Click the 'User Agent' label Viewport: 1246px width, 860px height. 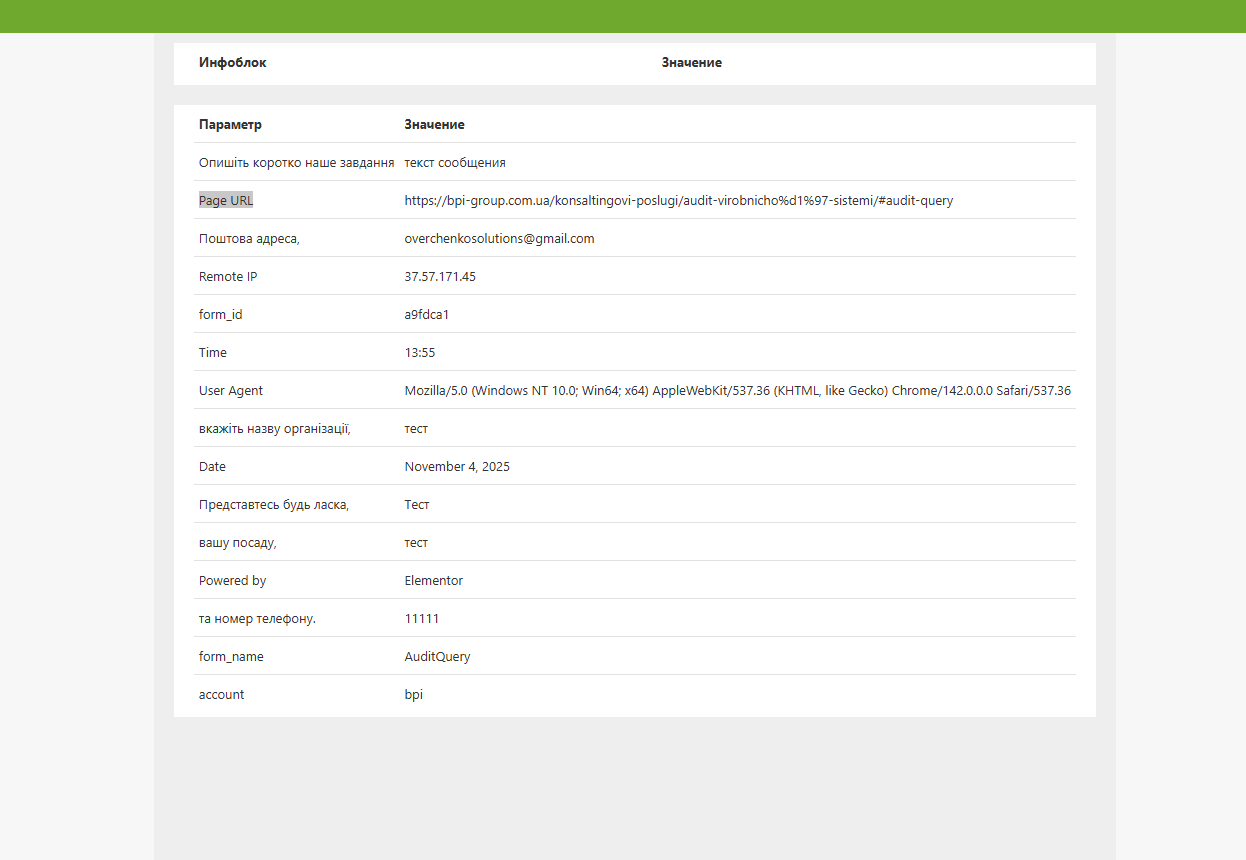[231, 391]
